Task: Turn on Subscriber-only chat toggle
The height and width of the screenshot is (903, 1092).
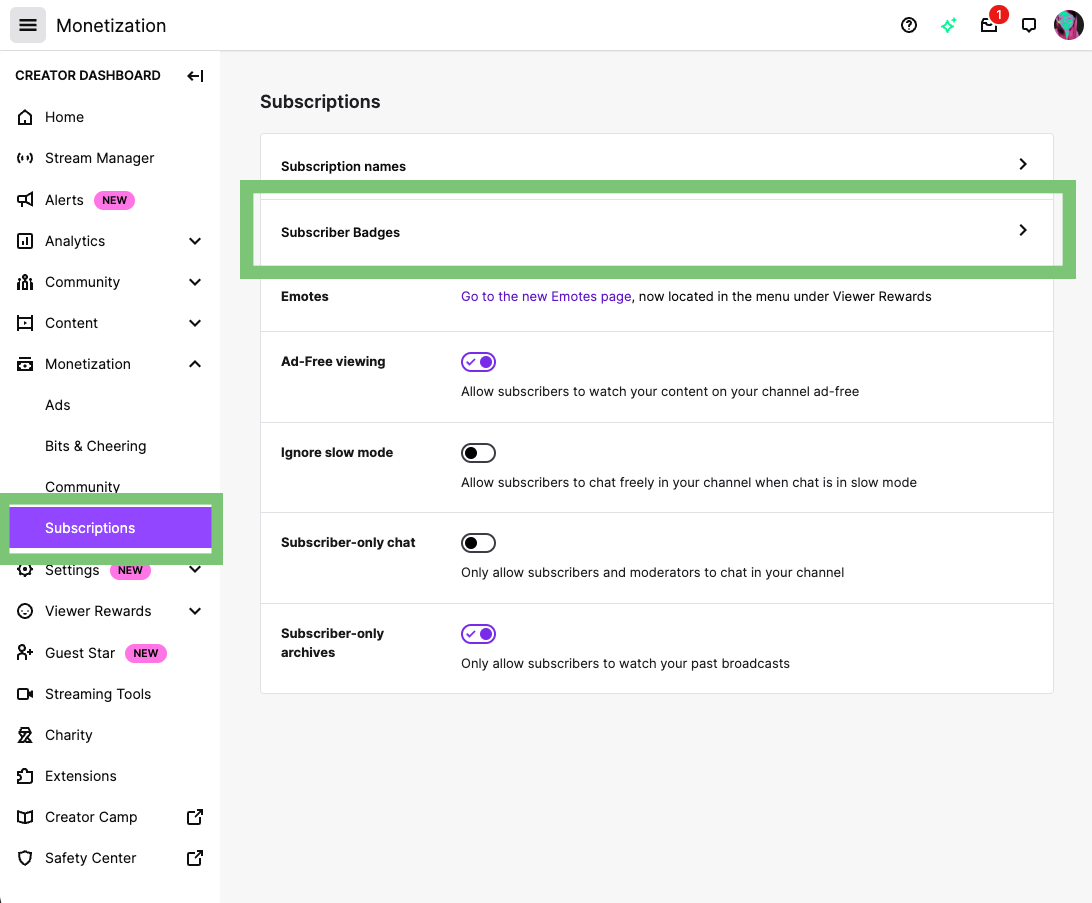Action: 478,543
